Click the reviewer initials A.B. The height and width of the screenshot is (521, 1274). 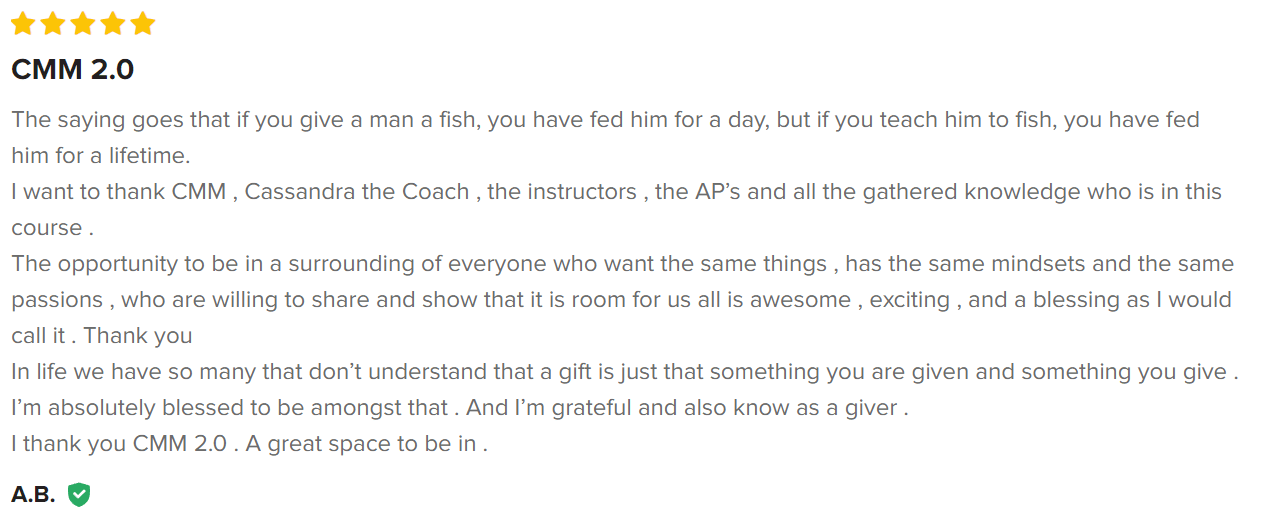tap(33, 494)
